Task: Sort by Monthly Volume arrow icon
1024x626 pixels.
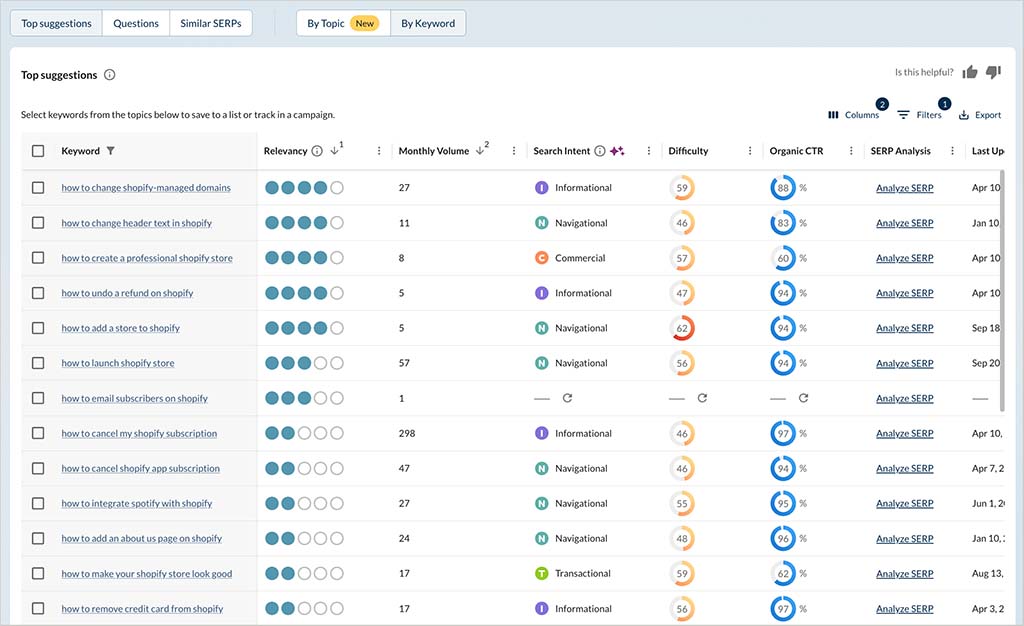Action: click(x=480, y=150)
